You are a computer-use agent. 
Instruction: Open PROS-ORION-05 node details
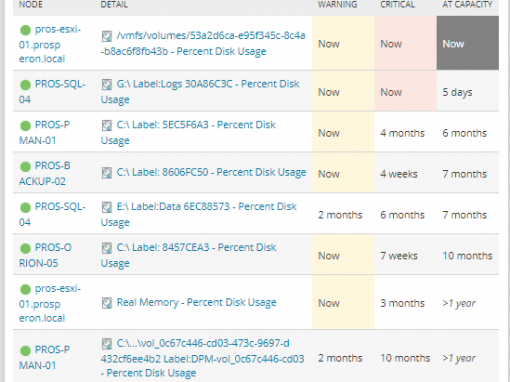pyautogui.click(x=45, y=255)
